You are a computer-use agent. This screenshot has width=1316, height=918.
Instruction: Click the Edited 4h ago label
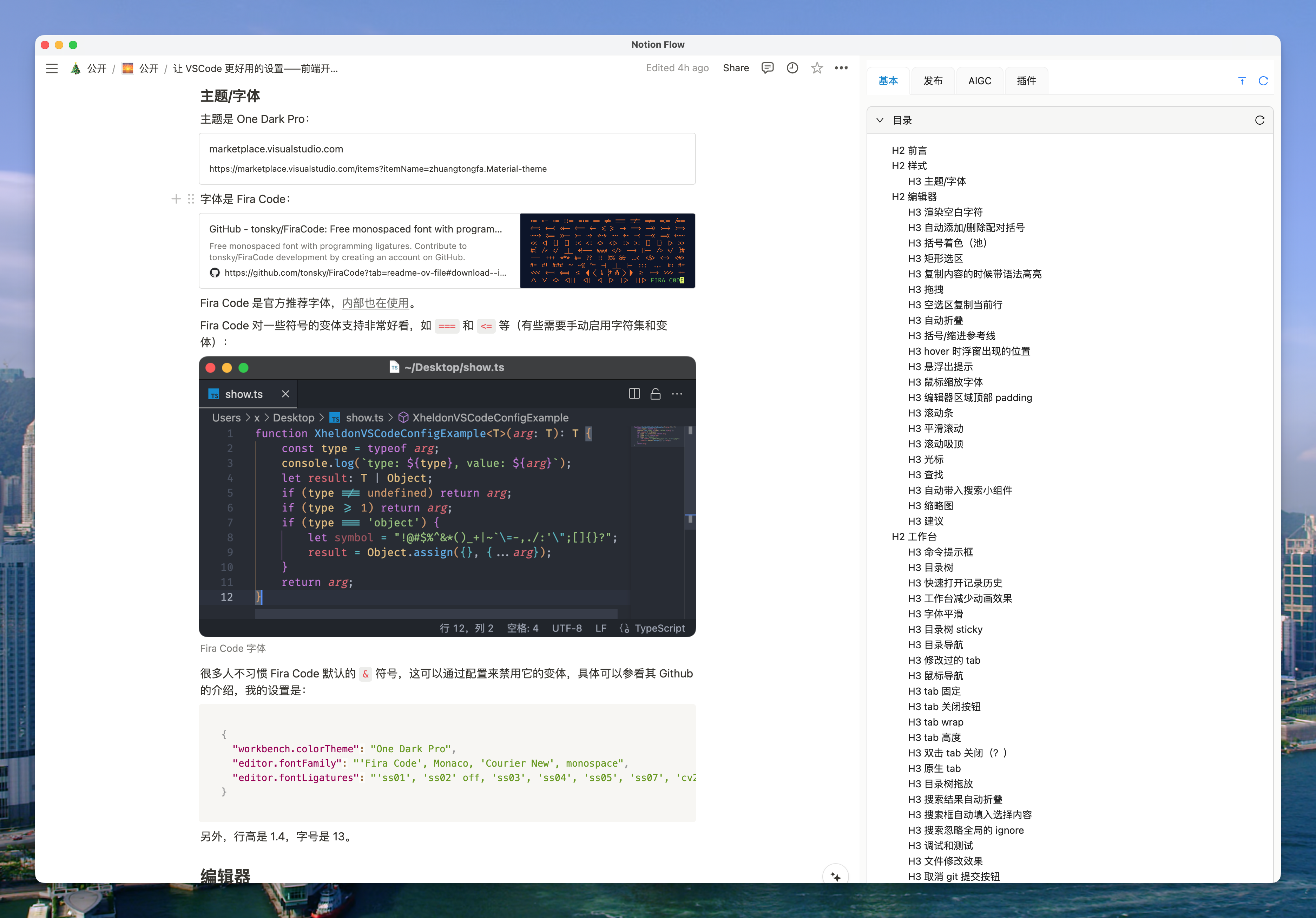coord(677,68)
